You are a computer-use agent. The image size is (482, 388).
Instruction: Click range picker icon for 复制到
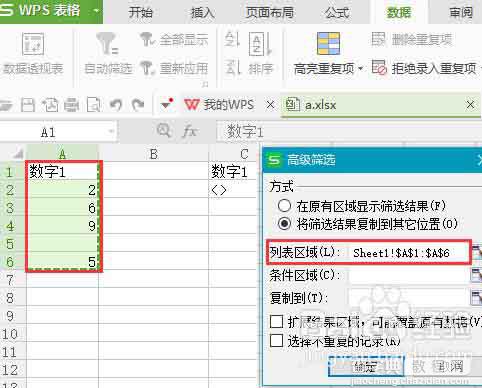point(477,297)
